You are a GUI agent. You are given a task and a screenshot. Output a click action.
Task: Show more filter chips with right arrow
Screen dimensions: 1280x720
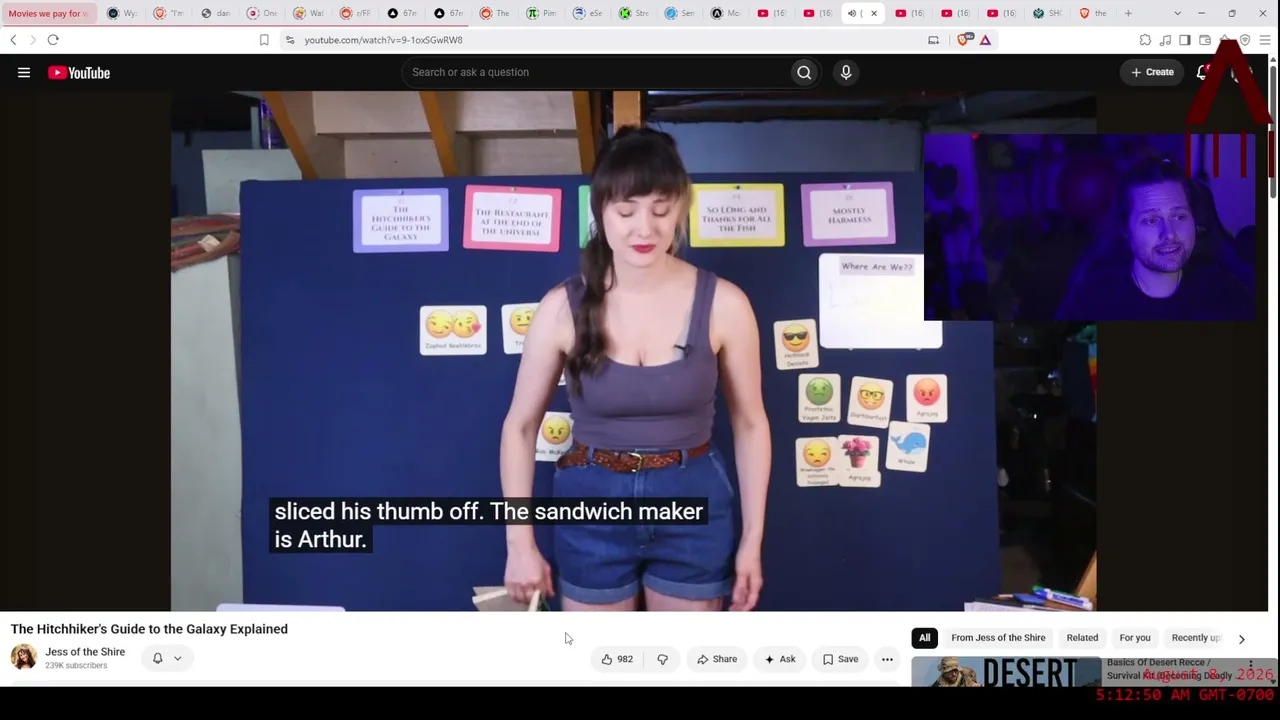[1242, 638]
